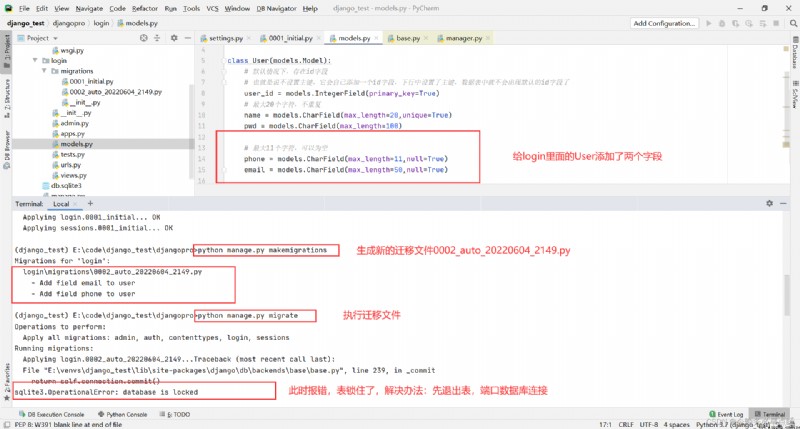This screenshot has width=800, height=429.
Task: Toggle the DB Browser tool window button
Action: (x=6, y=149)
